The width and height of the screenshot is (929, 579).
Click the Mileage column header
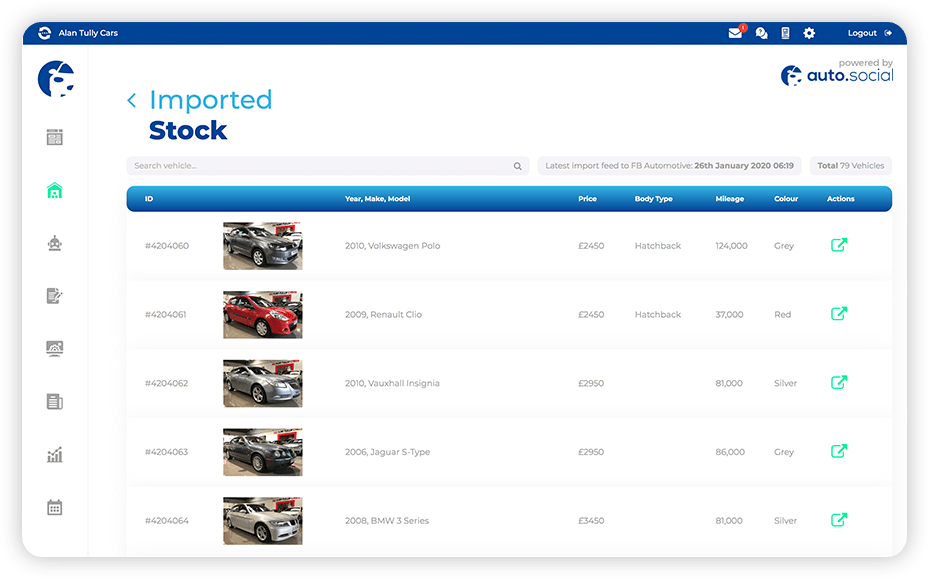[729, 199]
